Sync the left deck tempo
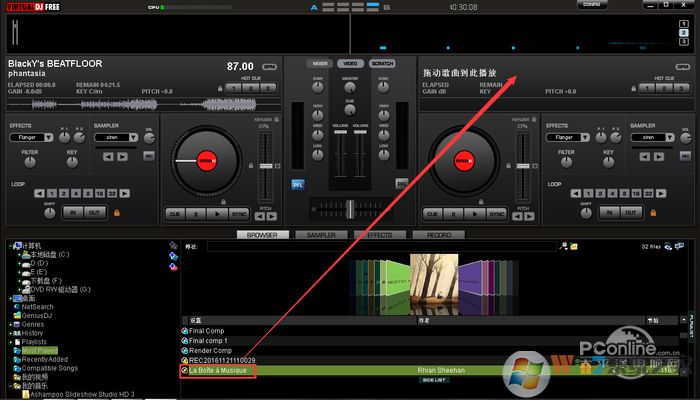 239,214
